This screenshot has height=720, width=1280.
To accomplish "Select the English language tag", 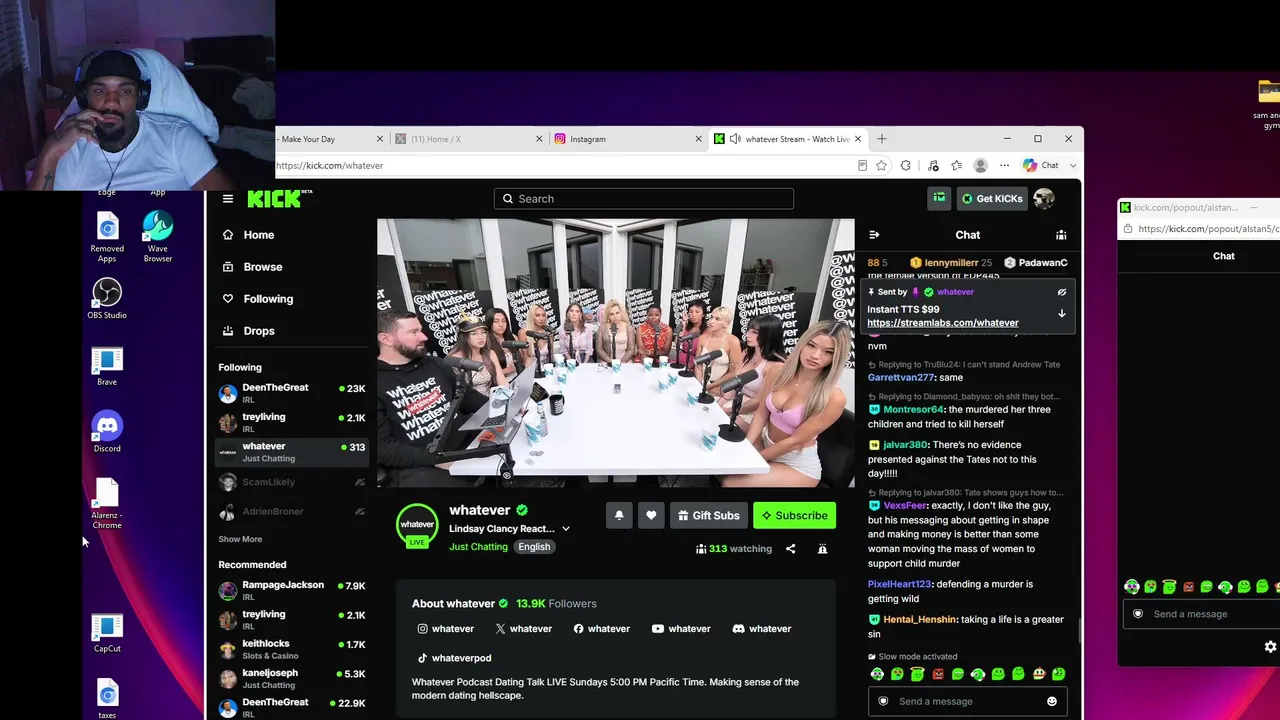I will point(534,547).
